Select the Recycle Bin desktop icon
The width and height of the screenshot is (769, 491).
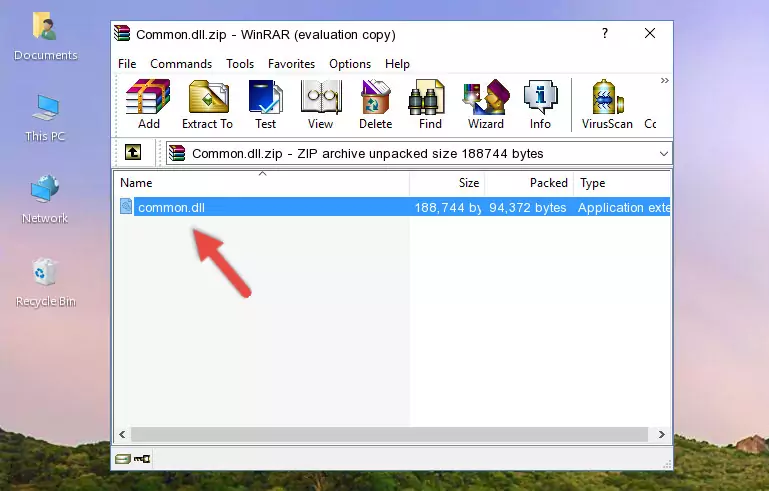[x=45, y=283]
